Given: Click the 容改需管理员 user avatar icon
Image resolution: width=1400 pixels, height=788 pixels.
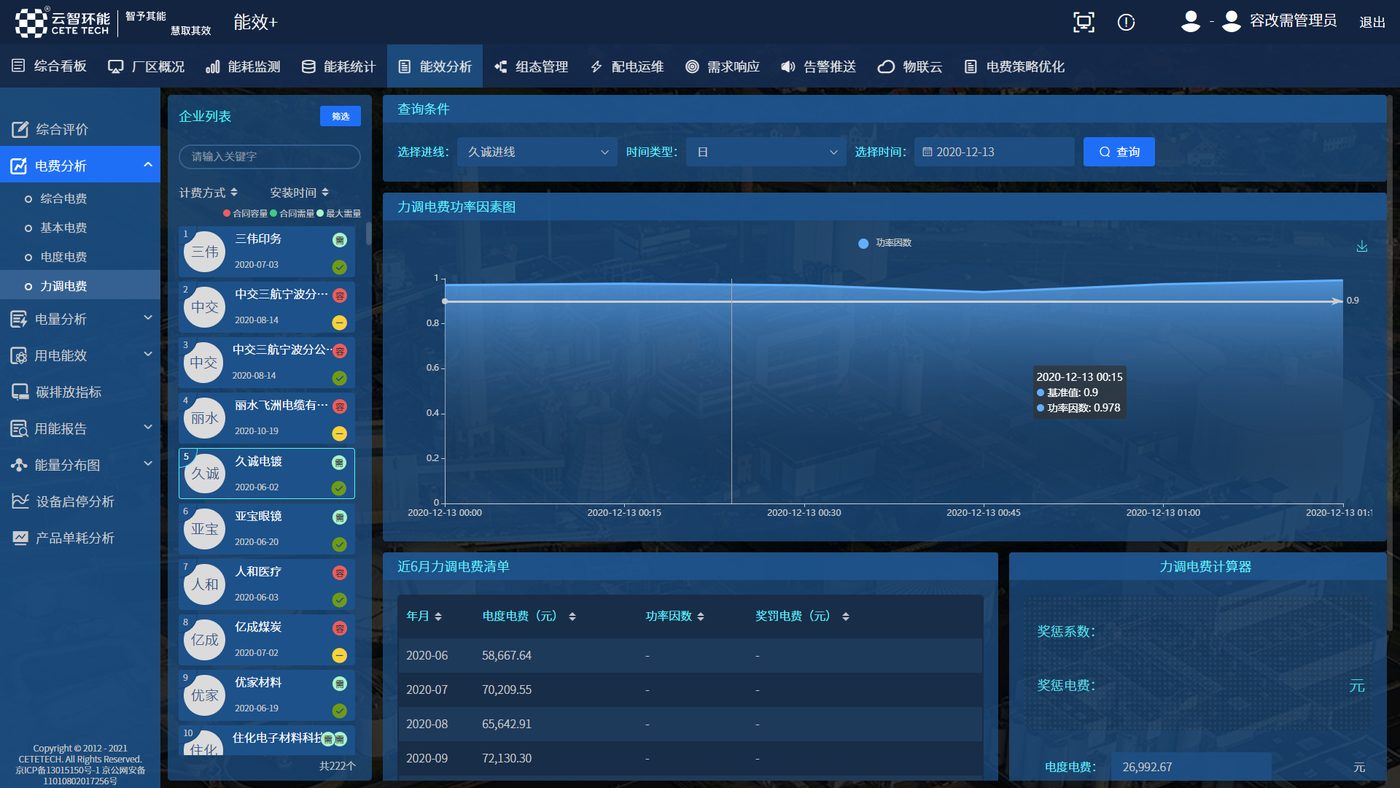Looking at the screenshot, I should click(x=1231, y=21).
